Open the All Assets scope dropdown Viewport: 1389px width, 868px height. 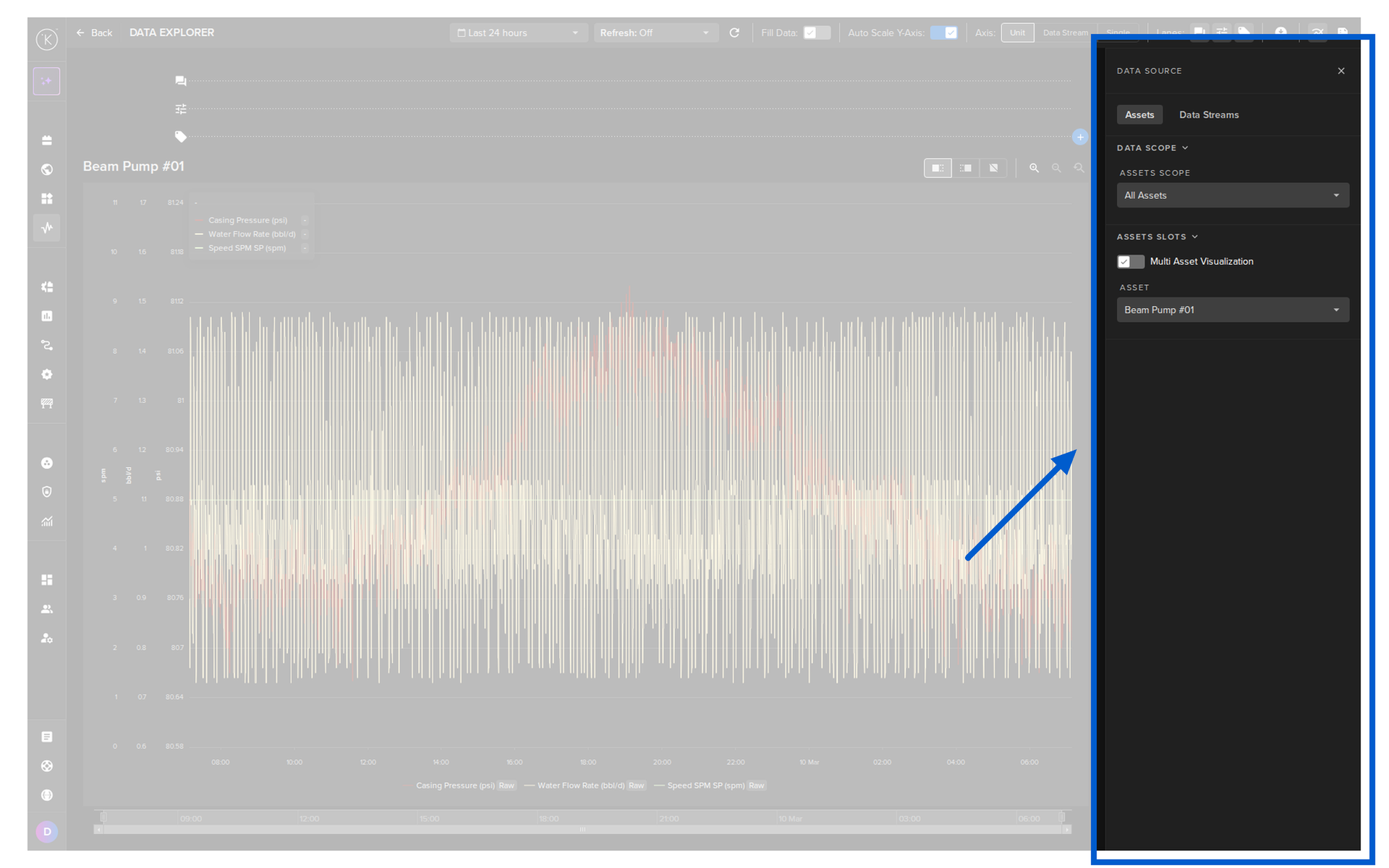(x=1232, y=195)
